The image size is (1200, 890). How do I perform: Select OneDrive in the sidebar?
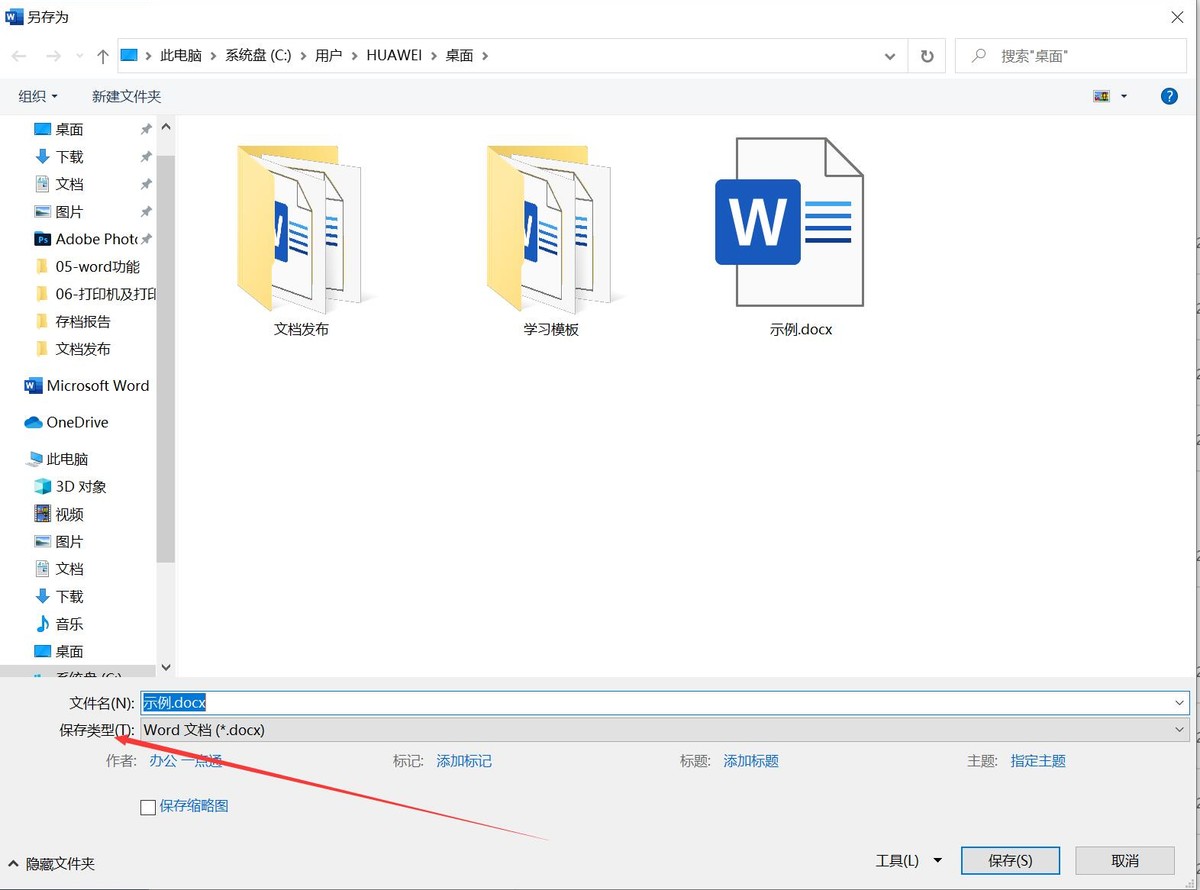[x=75, y=422]
